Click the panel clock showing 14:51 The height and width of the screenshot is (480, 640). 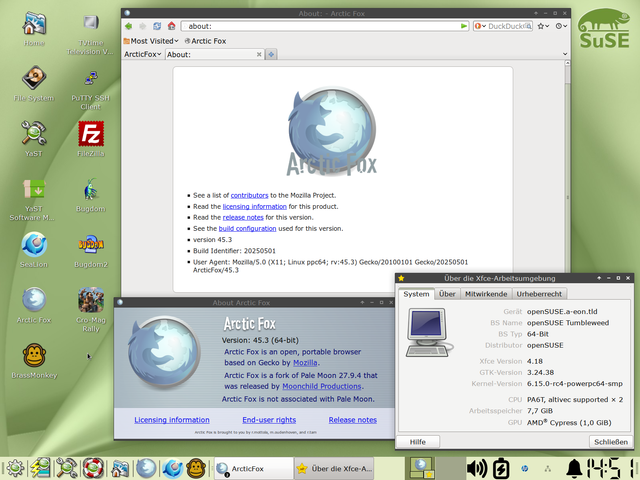tap(611, 468)
